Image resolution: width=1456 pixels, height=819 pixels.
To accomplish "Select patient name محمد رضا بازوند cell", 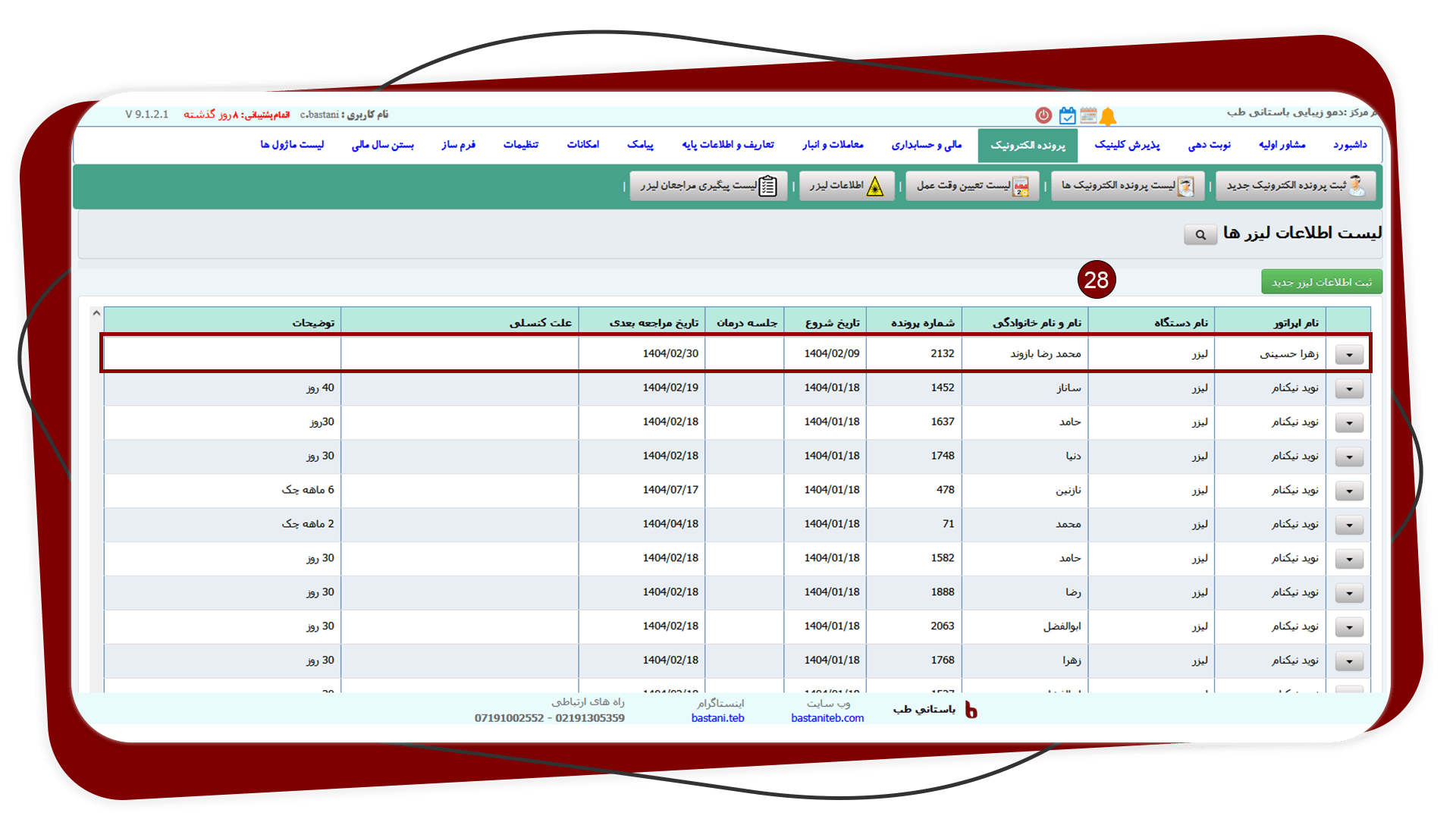I will [1025, 354].
